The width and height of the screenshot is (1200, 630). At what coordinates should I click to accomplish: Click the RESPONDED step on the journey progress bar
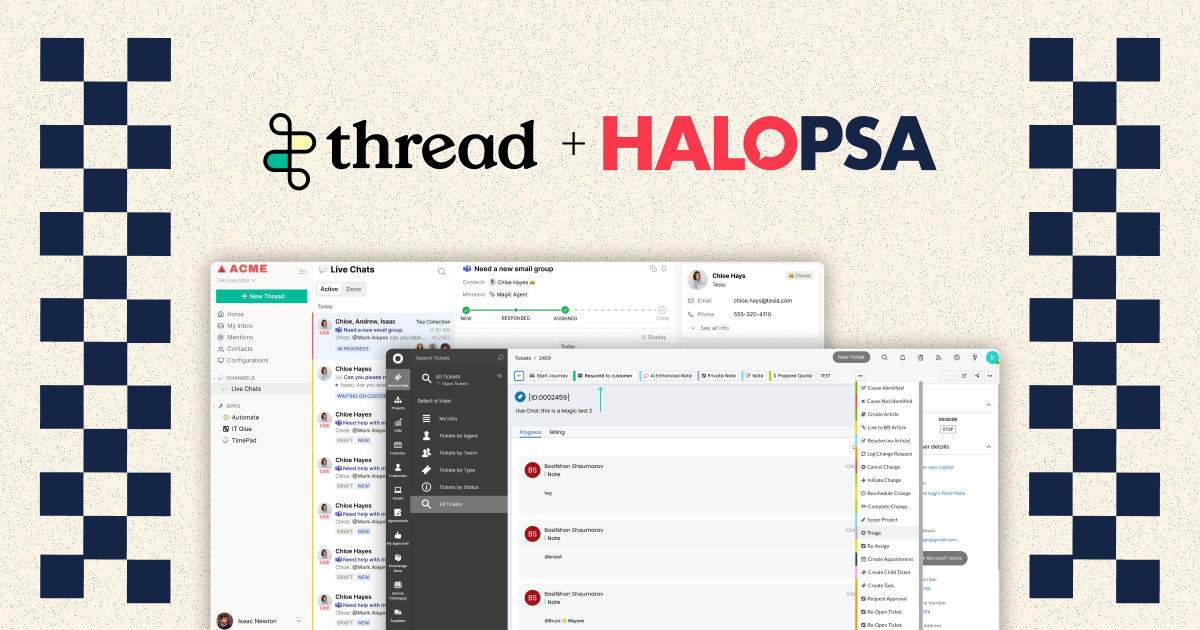514,308
